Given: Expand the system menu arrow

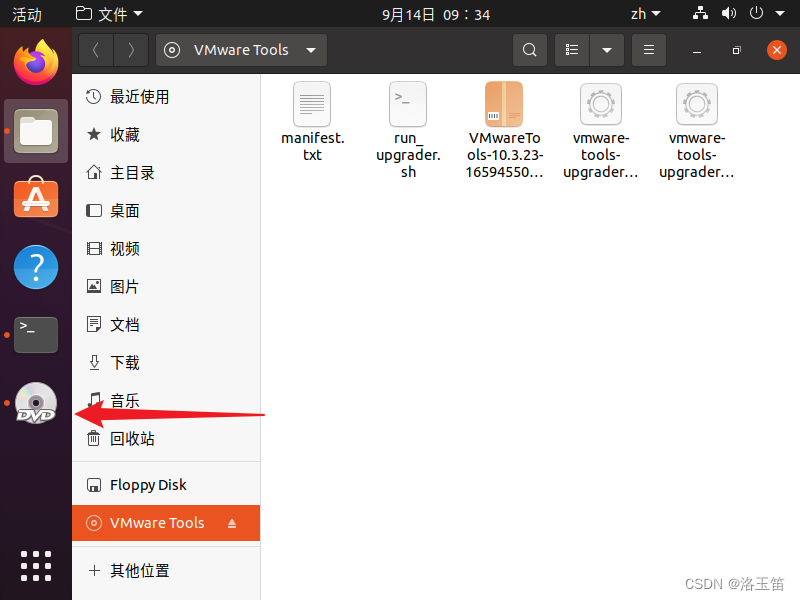Looking at the screenshot, I should (780, 14).
